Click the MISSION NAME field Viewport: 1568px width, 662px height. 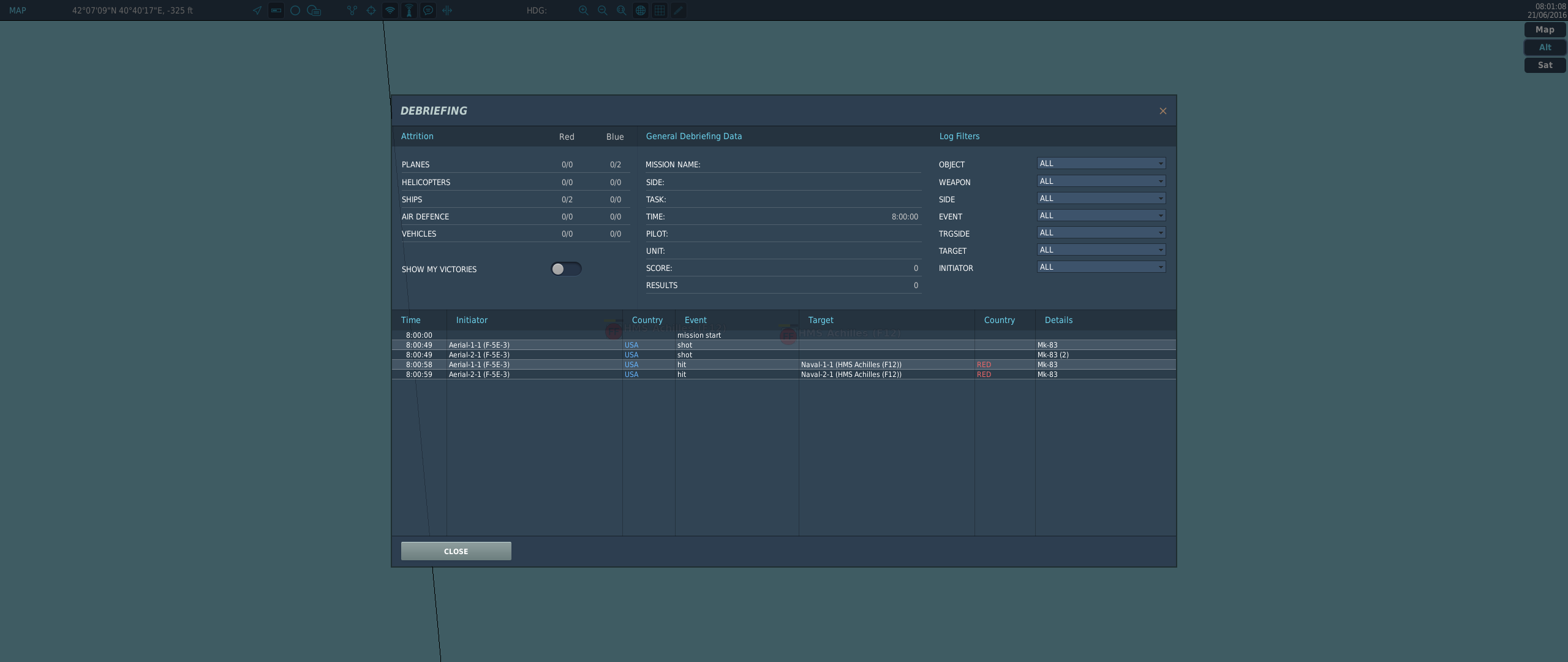point(783,164)
